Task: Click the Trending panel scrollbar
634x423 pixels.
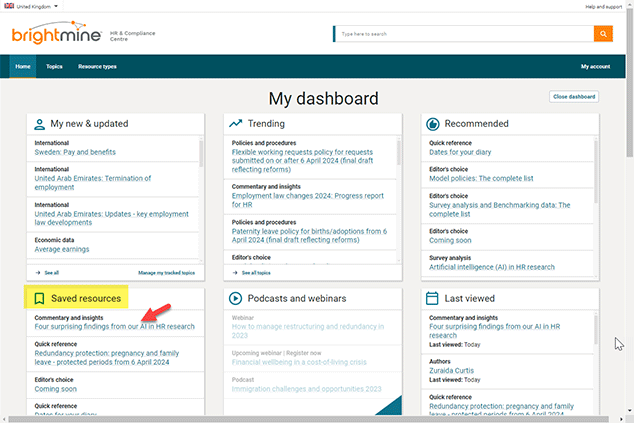Action: pos(398,152)
